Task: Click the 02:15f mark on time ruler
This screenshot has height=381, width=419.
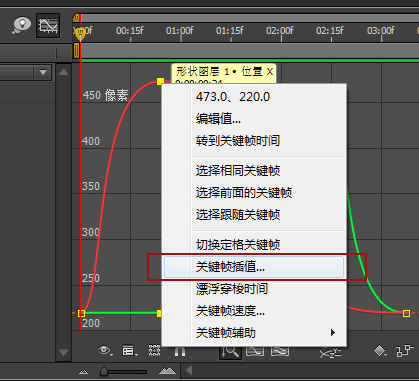Action: [330, 31]
